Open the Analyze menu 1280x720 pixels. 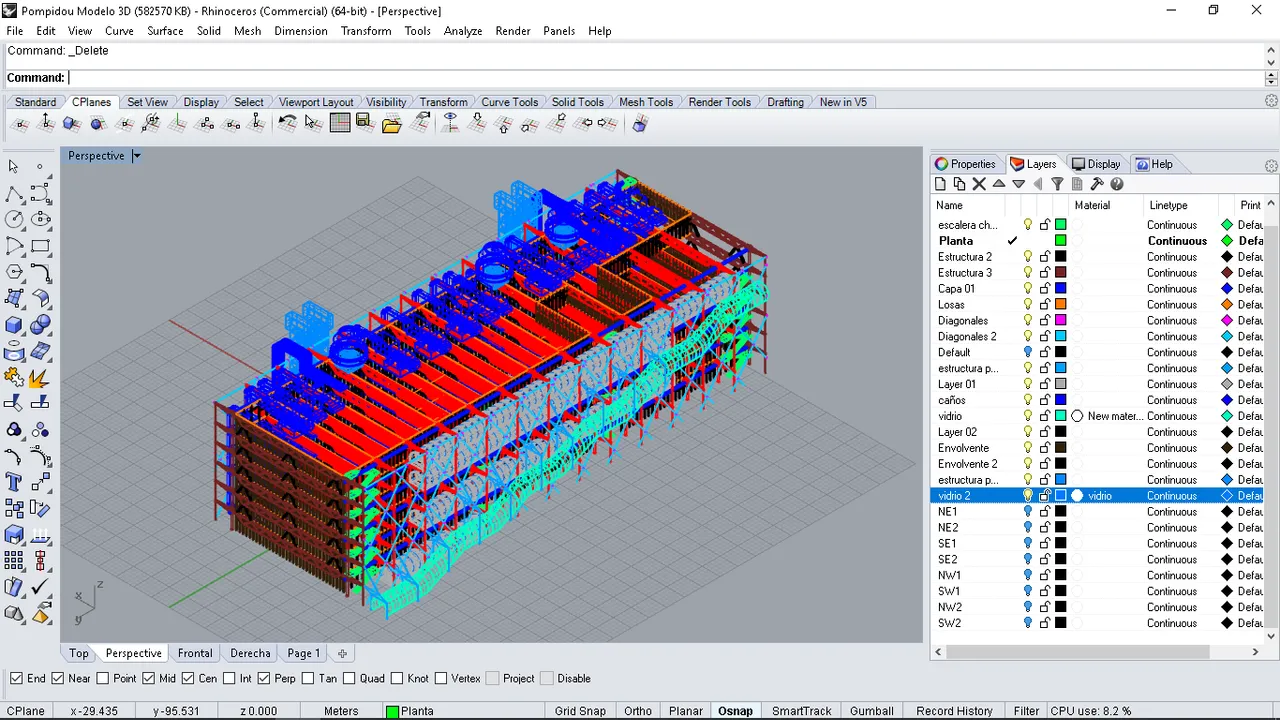coord(463,31)
